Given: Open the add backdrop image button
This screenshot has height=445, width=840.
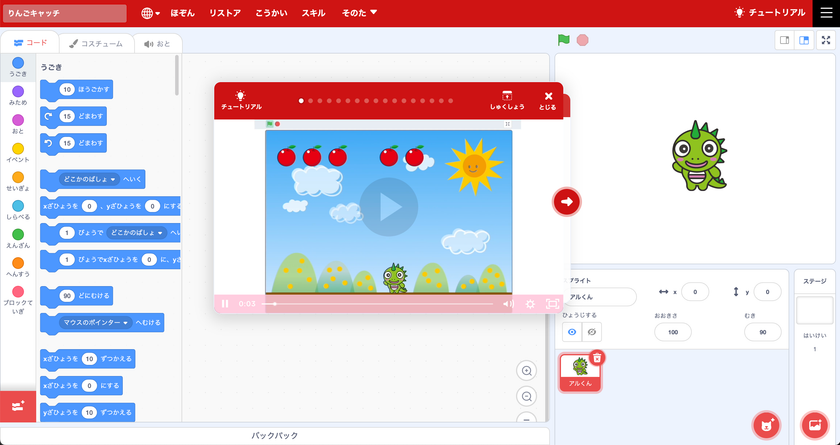Looking at the screenshot, I should (x=814, y=425).
